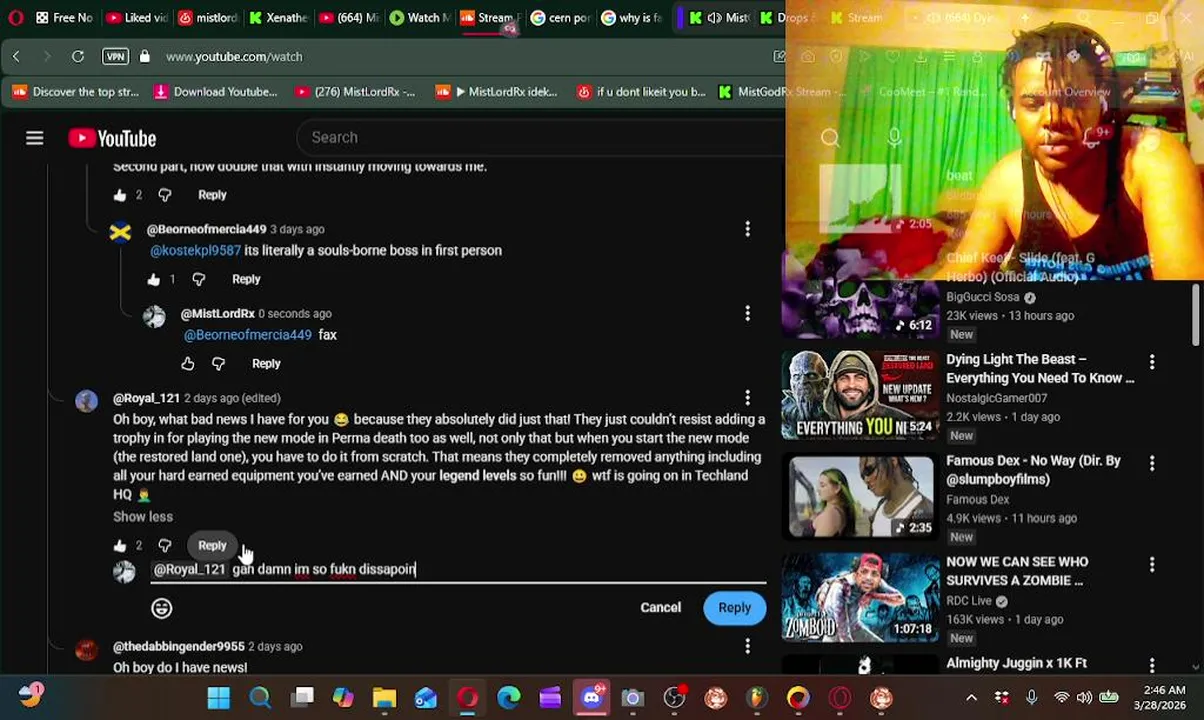Open options menu for thedabbingender9955 comment

[747, 646]
